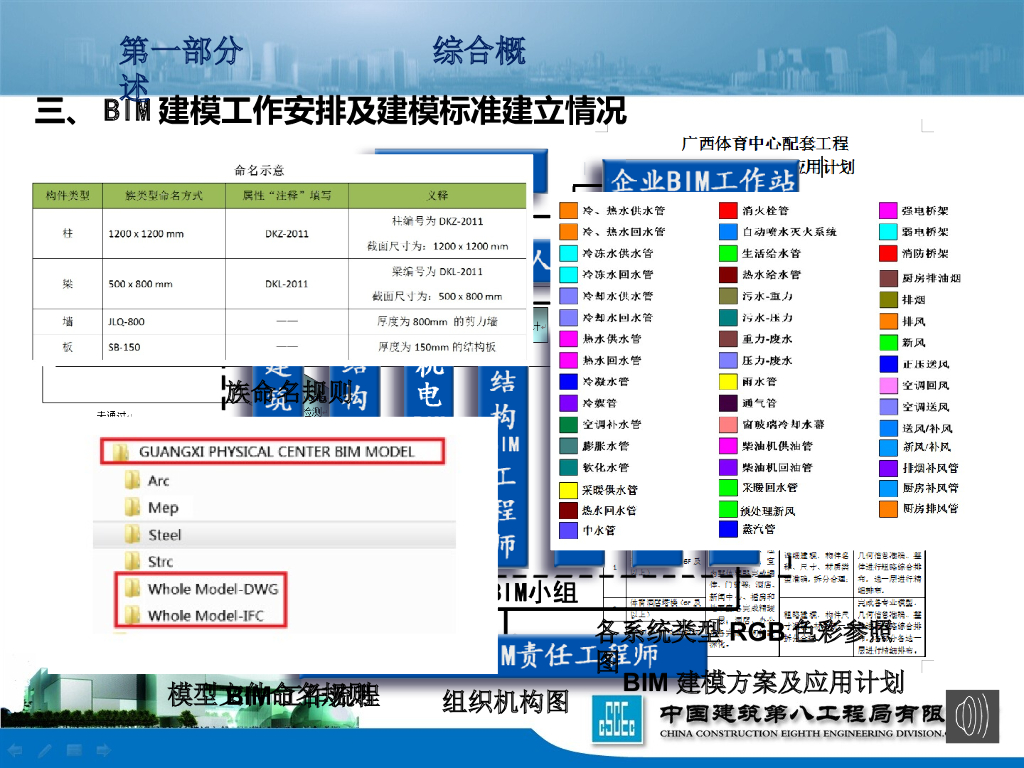Screen dimensions: 1024x768
Task: Click the yellow 雨水管 color swatch
Action: coord(728,382)
